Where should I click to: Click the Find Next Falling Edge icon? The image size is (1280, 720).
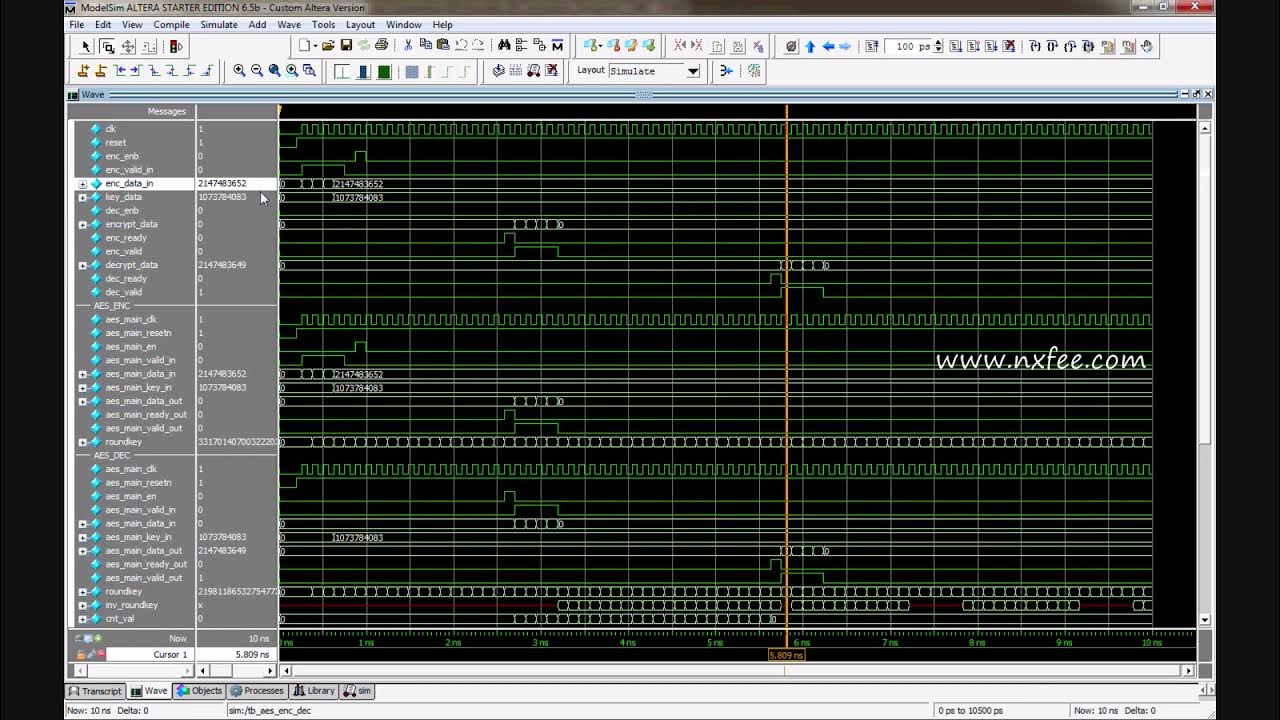click(x=171, y=71)
